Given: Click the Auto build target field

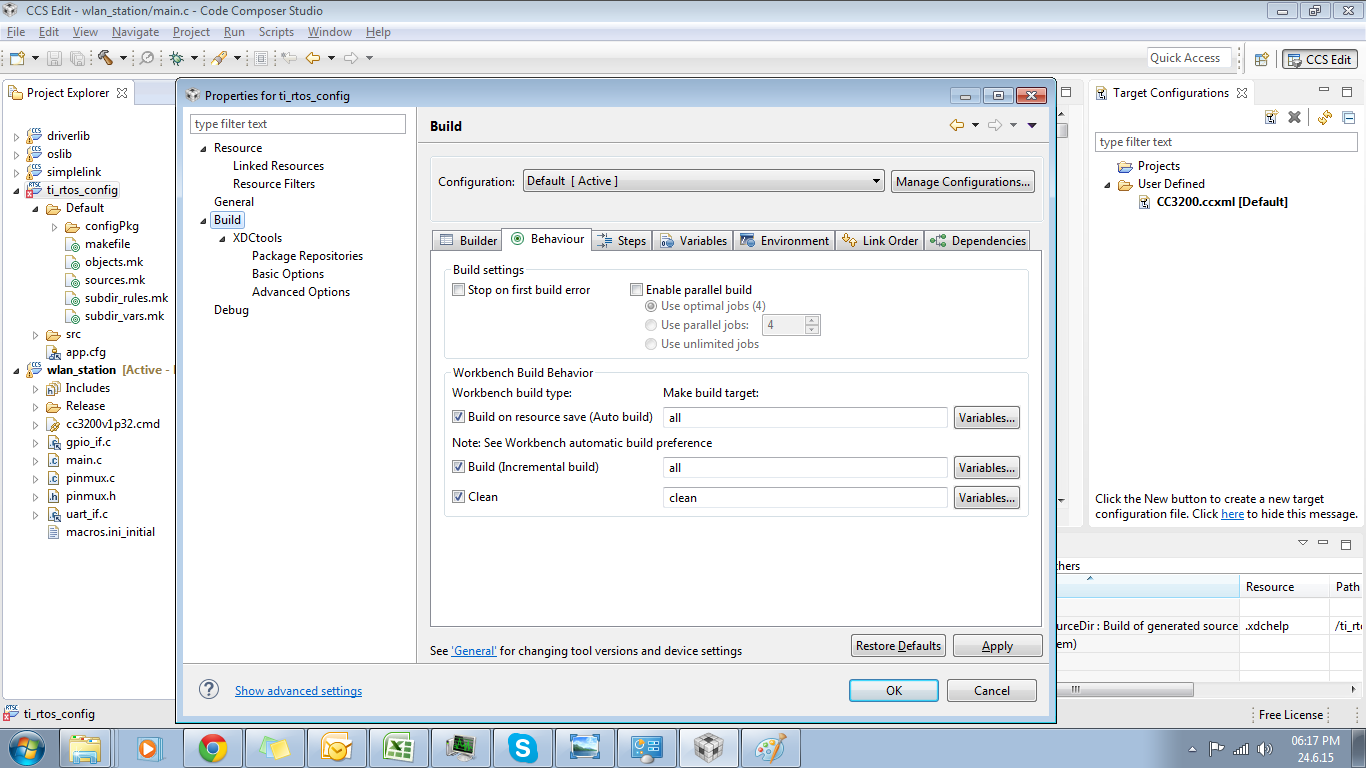Looking at the screenshot, I should (805, 417).
